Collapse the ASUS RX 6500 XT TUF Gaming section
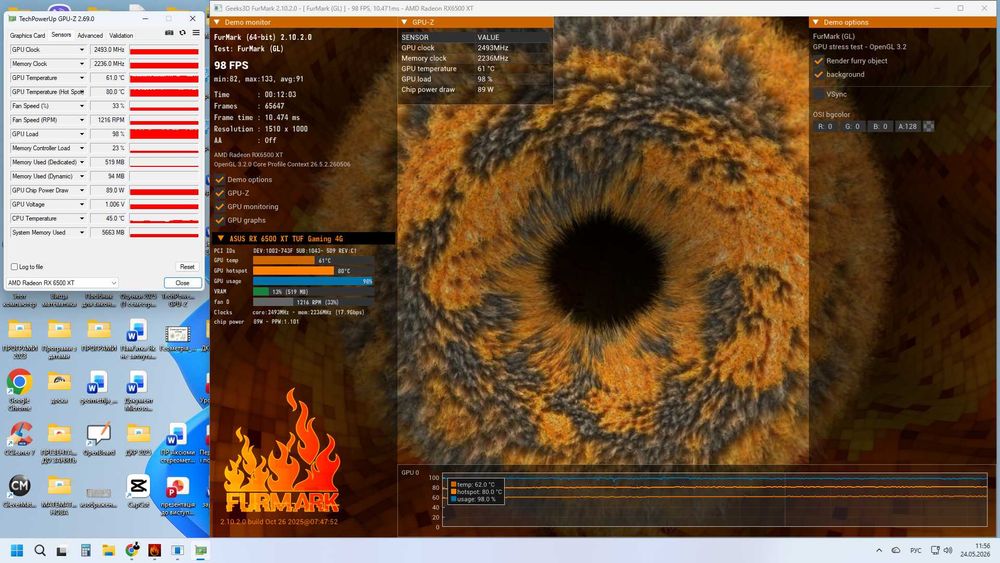 pyautogui.click(x=221, y=238)
